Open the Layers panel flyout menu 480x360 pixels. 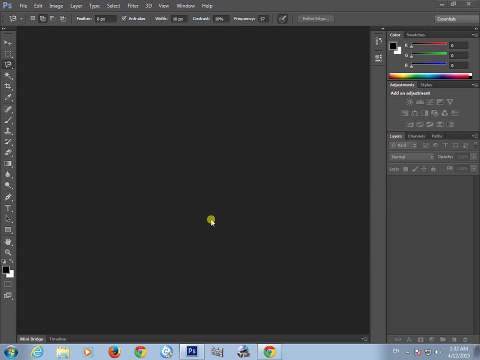(x=474, y=136)
